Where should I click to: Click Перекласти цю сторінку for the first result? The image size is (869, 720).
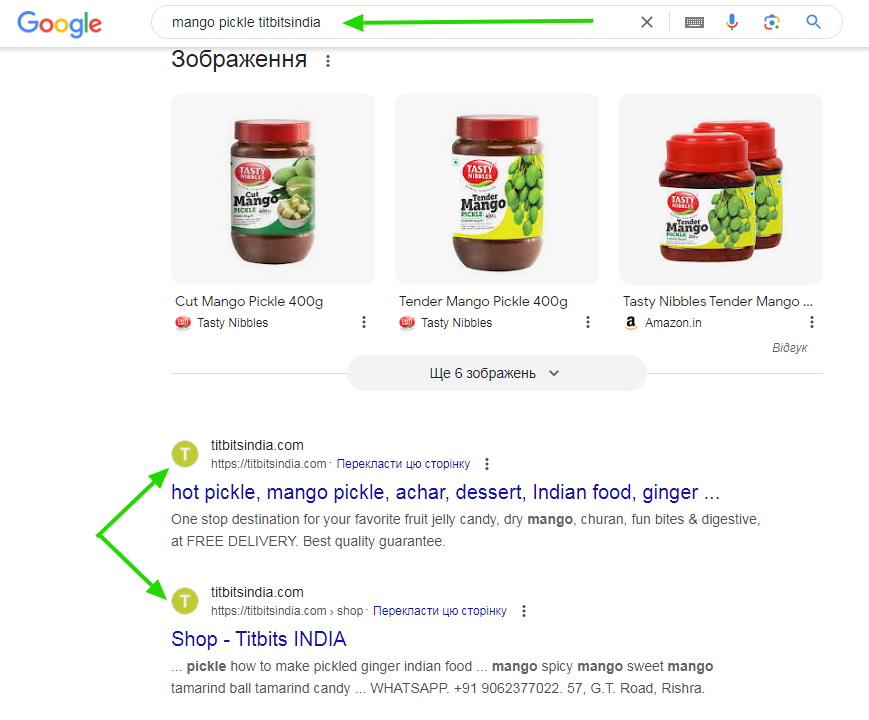click(403, 464)
